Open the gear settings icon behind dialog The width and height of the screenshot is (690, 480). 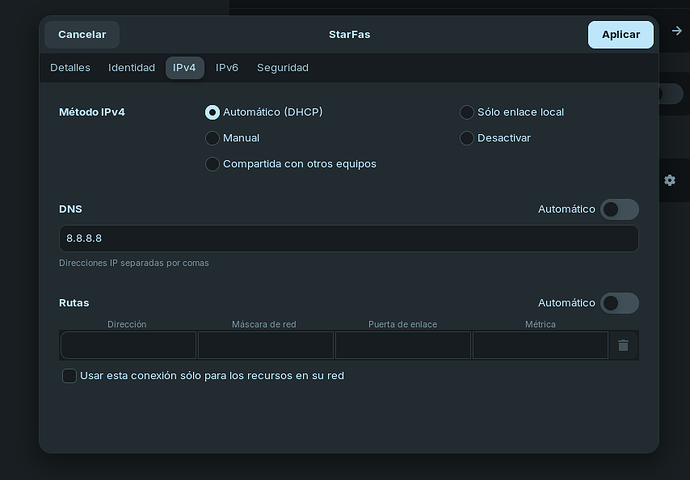(x=670, y=180)
